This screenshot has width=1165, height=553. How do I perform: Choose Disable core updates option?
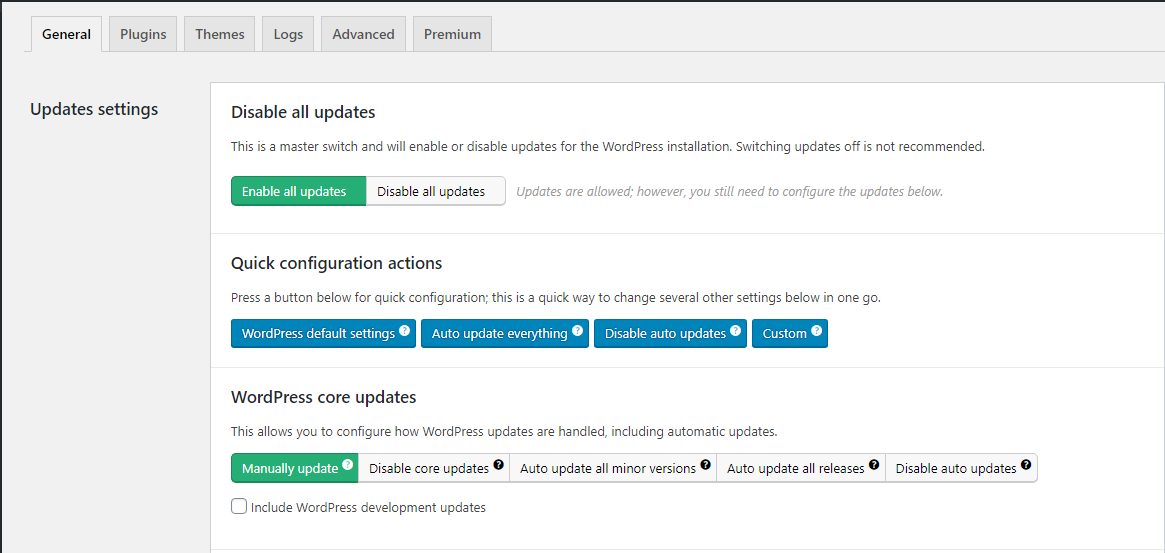pyautogui.click(x=434, y=468)
